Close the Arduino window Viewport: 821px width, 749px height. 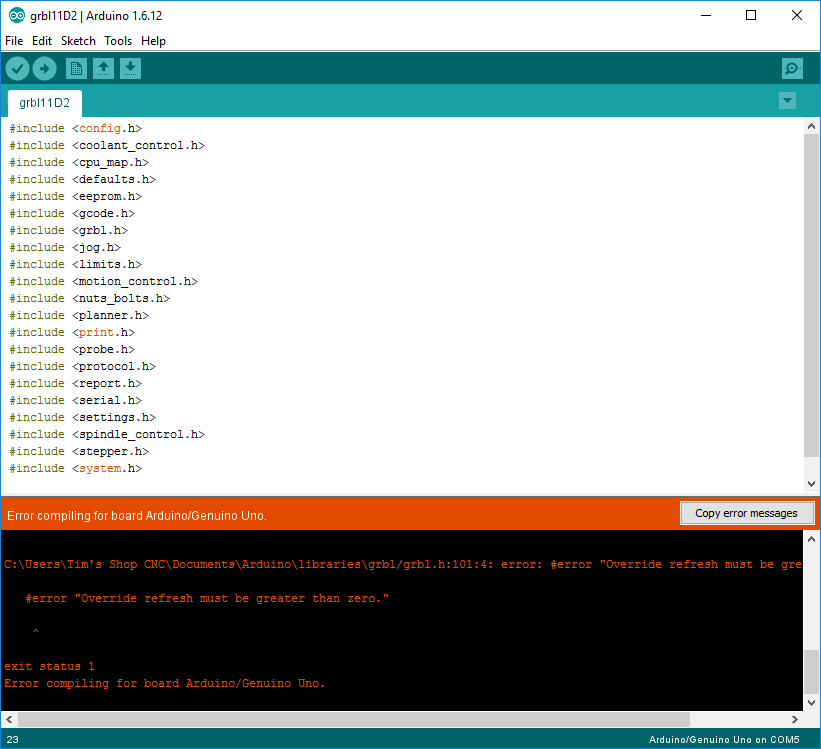coord(796,16)
